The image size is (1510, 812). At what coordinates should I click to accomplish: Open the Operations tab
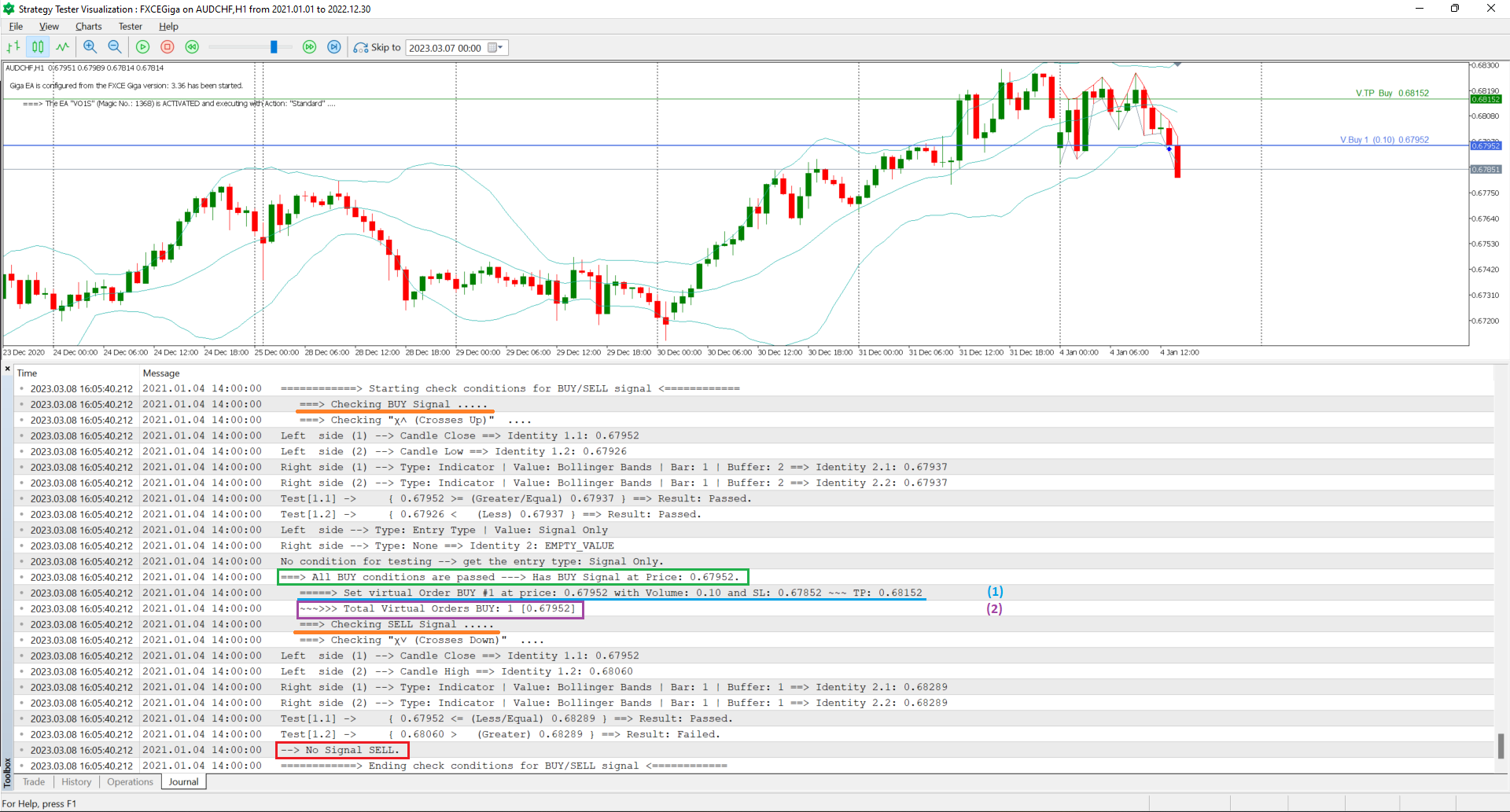[x=130, y=781]
